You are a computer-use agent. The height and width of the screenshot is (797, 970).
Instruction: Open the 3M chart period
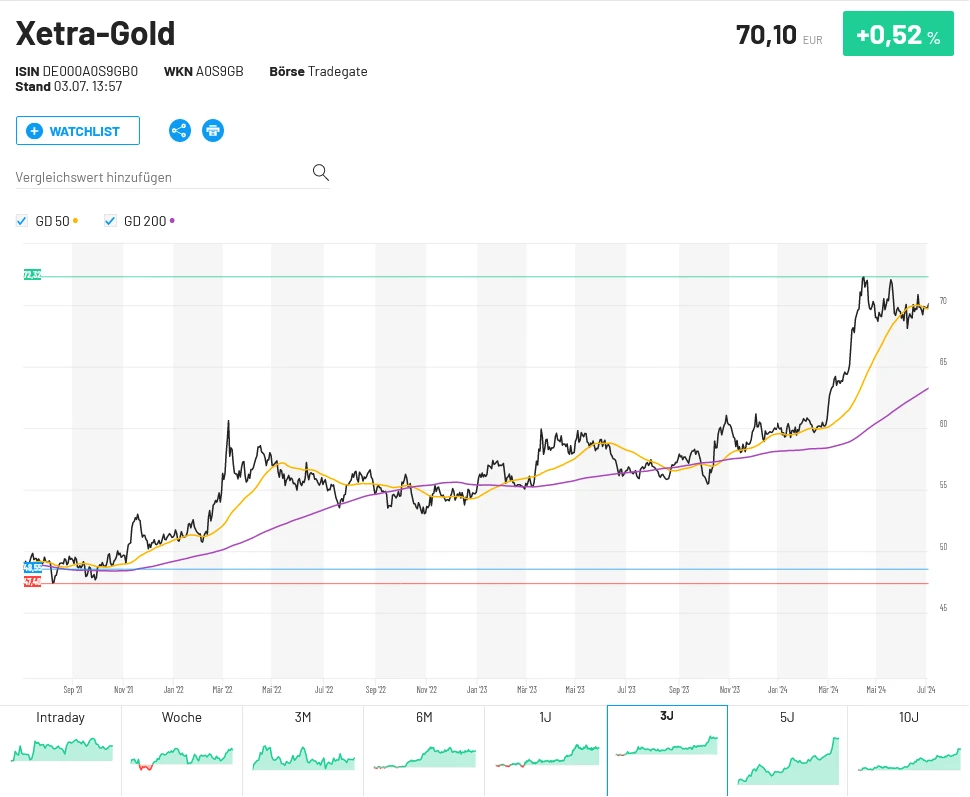303,750
